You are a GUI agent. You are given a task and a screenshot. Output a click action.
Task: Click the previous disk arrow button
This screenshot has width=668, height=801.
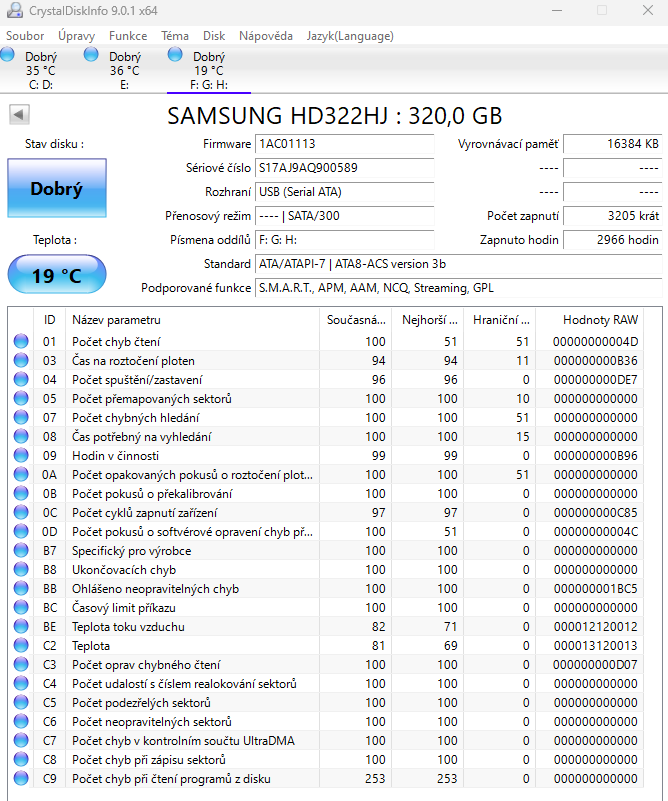19,115
